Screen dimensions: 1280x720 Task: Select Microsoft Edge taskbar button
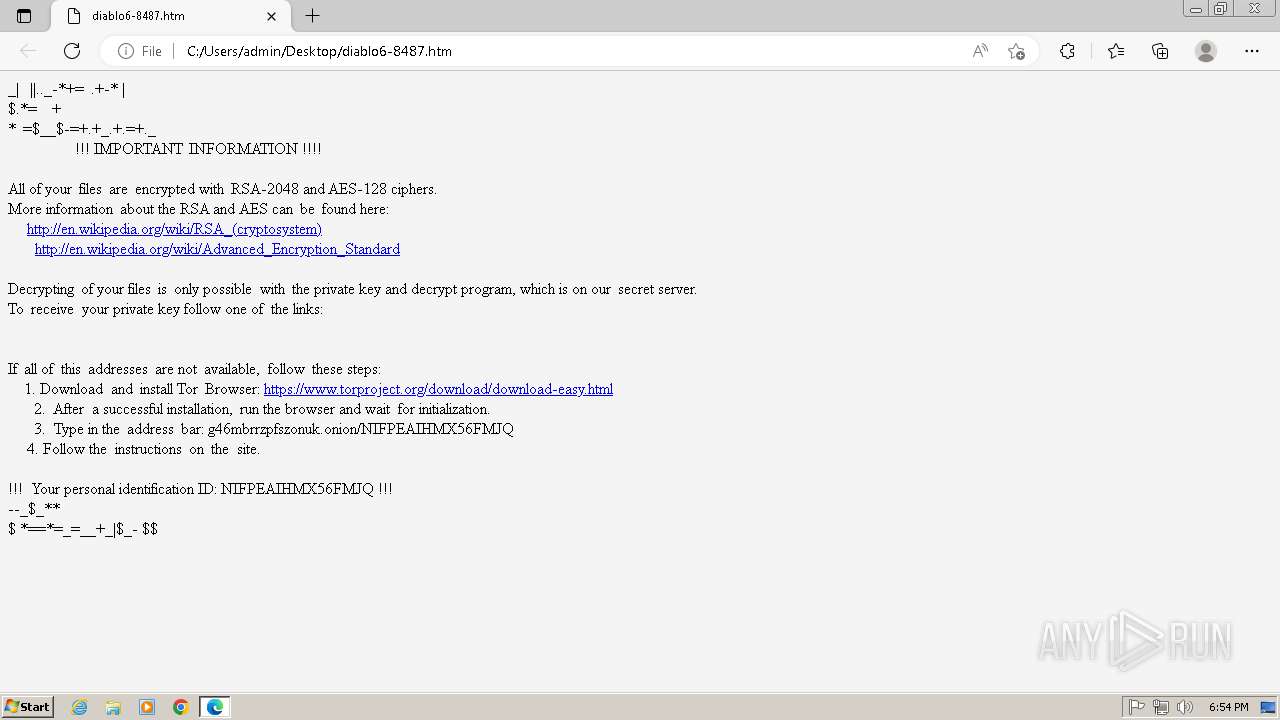tap(215, 707)
